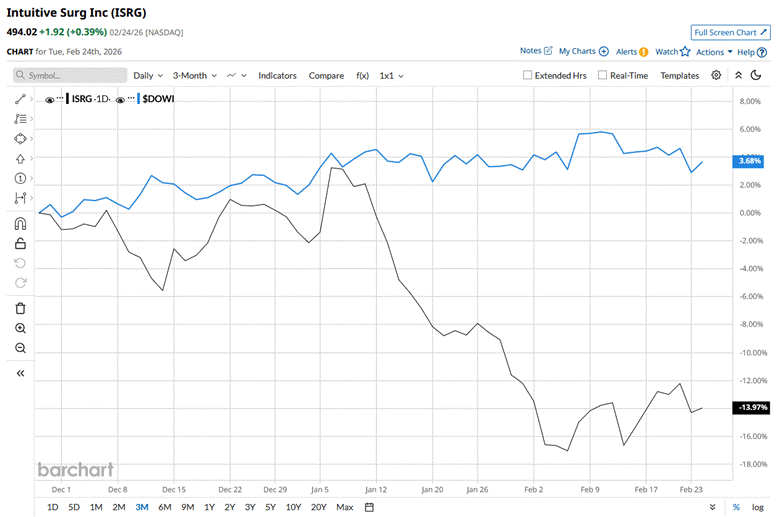Select the 1Y range tab
Viewport: 780px width, 517px height.
[209, 507]
